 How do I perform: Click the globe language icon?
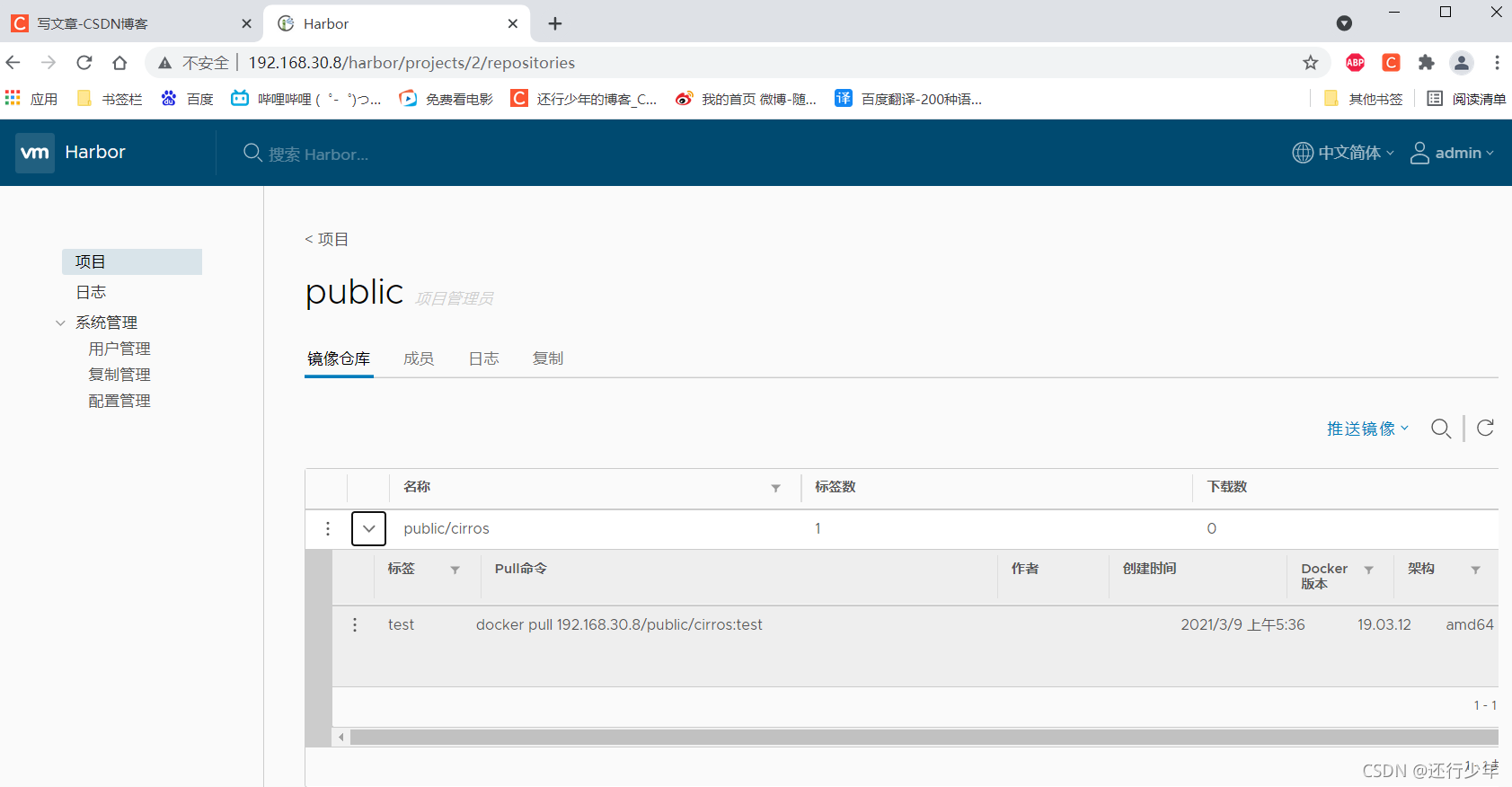pyautogui.click(x=1303, y=153)
